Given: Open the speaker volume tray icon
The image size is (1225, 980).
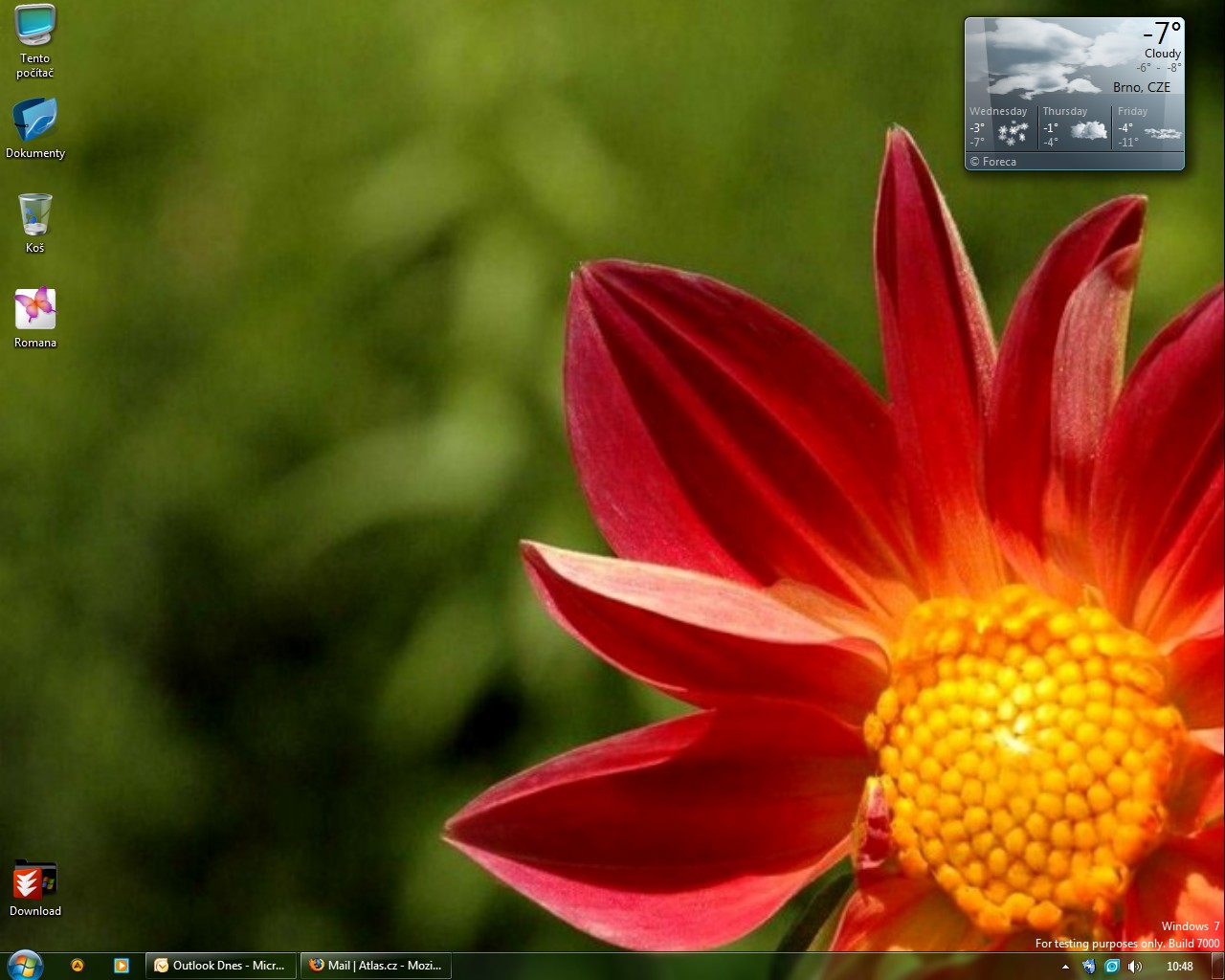Looking at the screenshot, I should click(x=1135, y=966).
